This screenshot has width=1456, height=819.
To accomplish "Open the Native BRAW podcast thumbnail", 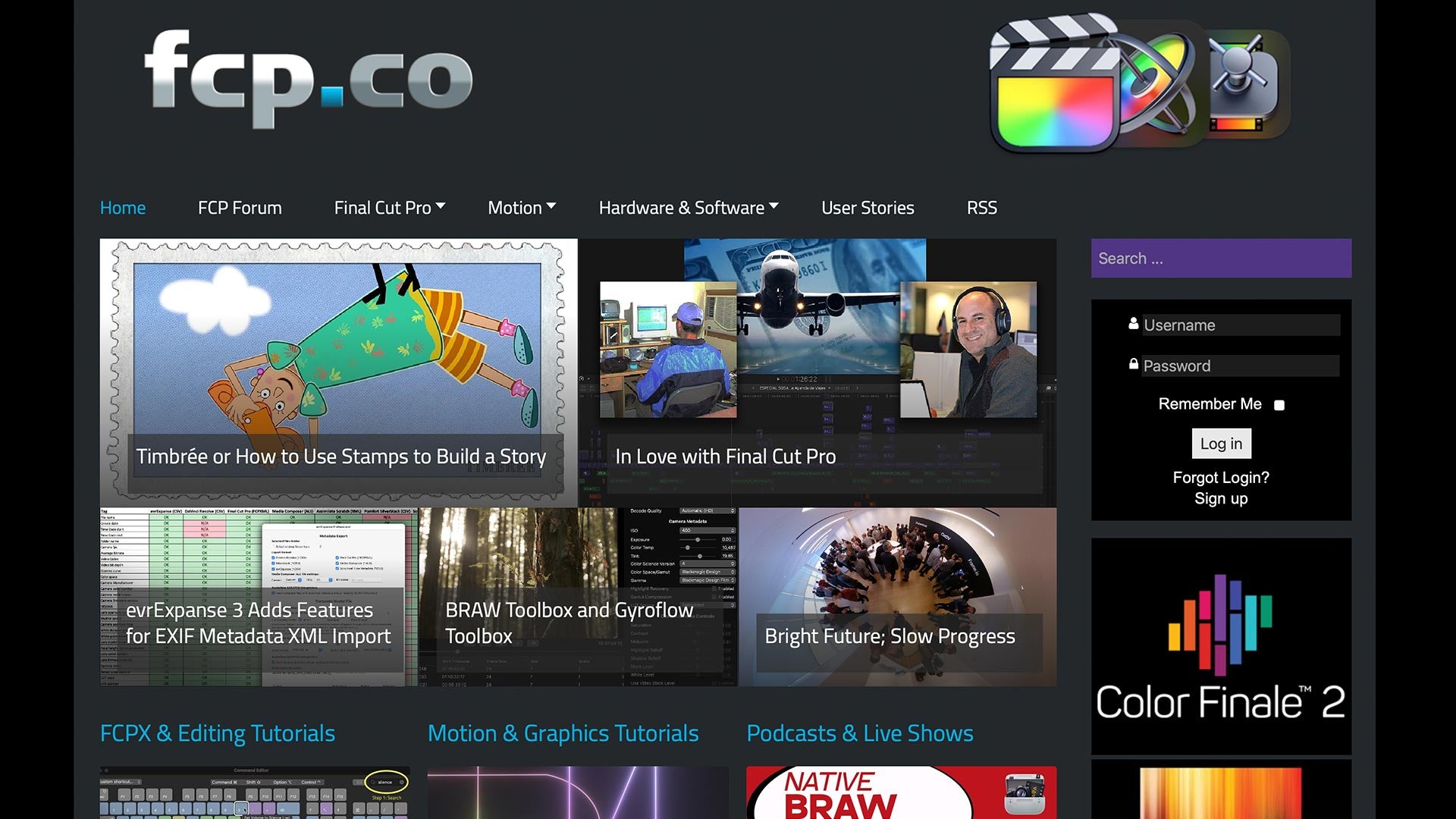I will click(x=900, y=792).
